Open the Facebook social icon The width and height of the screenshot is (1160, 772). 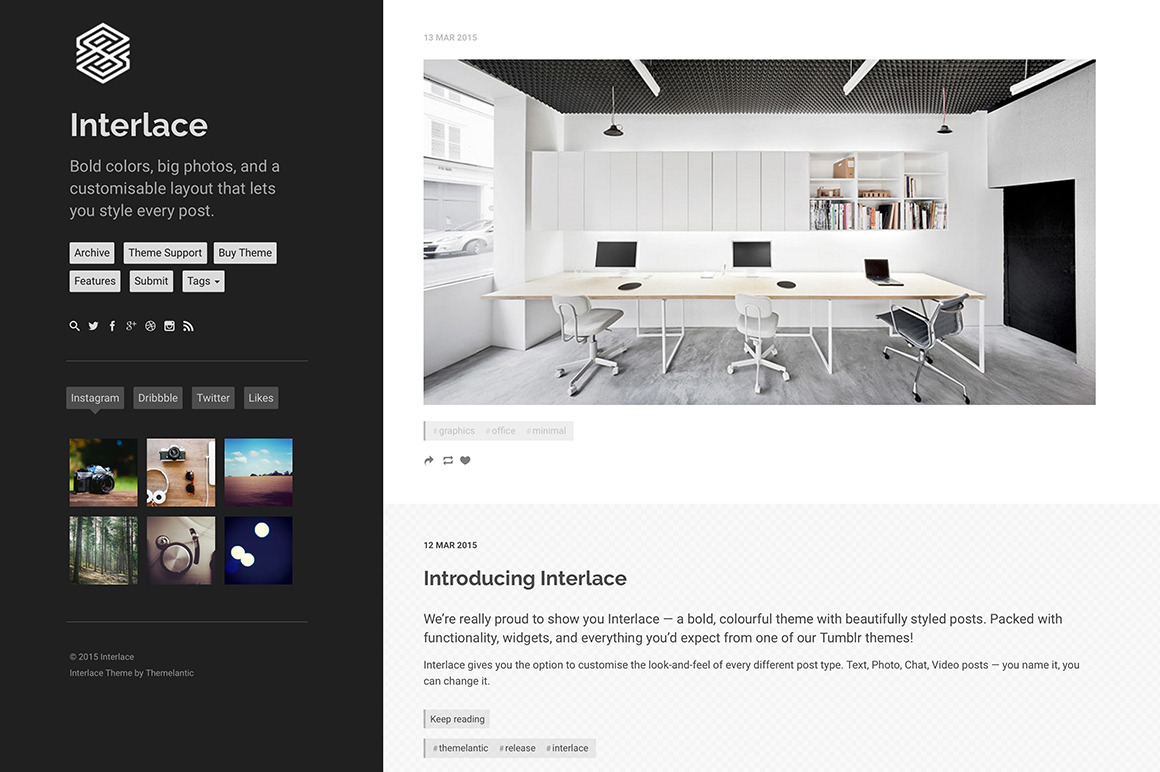[112, 326]
